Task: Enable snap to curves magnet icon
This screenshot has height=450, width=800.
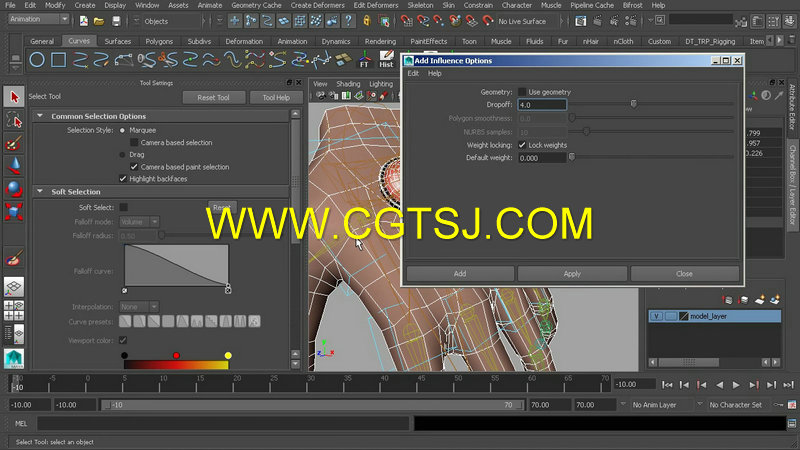Action: 422,21
